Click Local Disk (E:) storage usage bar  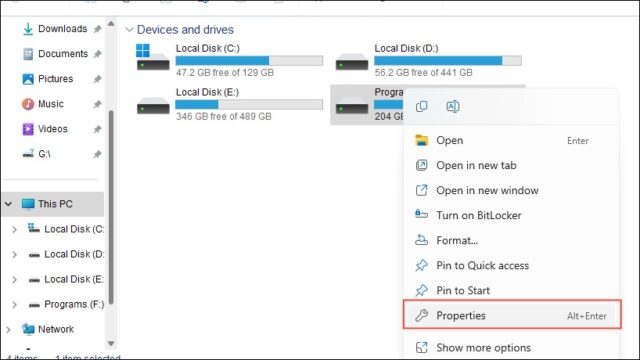[249, 104]
